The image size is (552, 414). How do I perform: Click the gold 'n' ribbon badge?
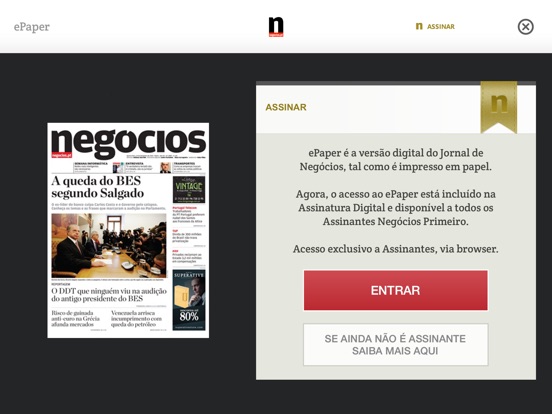[499, 107]
